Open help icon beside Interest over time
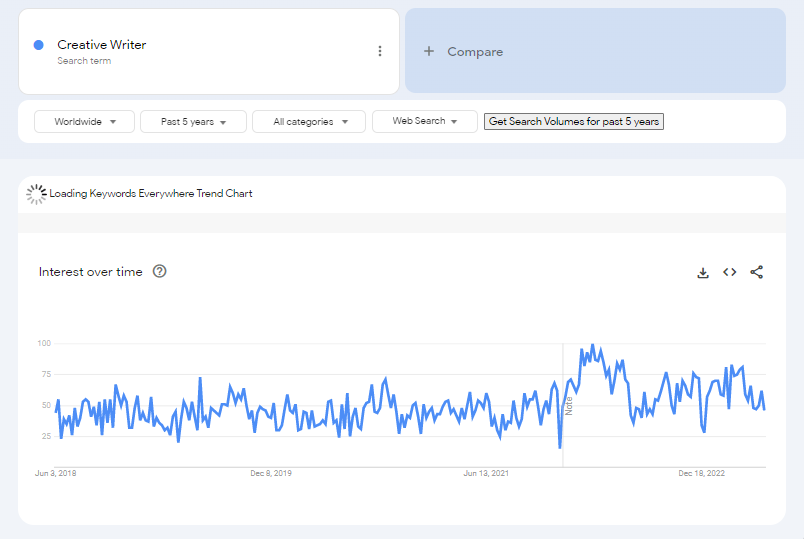The width and height of the screenshot is (804, 539). tap(160, 271)
